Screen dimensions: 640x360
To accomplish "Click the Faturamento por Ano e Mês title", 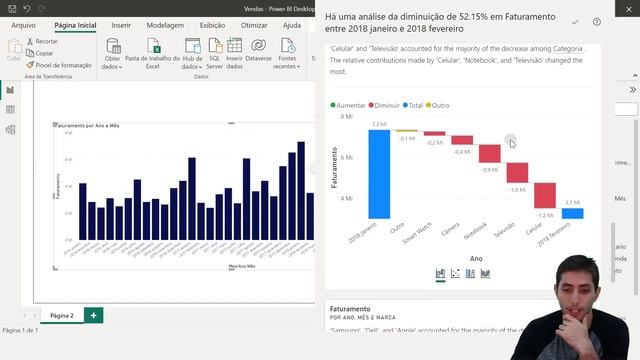I will point(87,126).
